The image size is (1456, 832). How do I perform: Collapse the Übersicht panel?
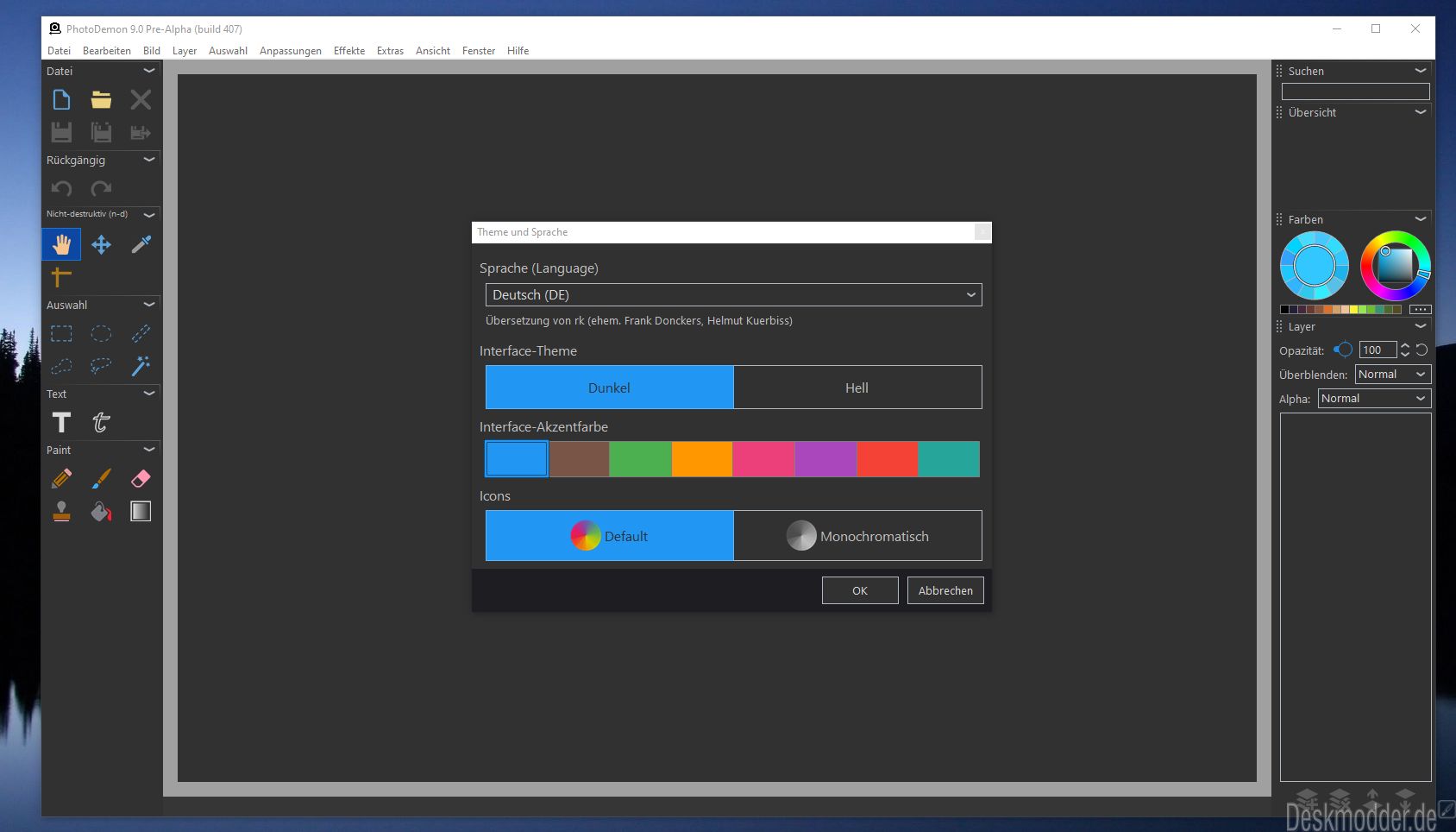point(1421,112)
